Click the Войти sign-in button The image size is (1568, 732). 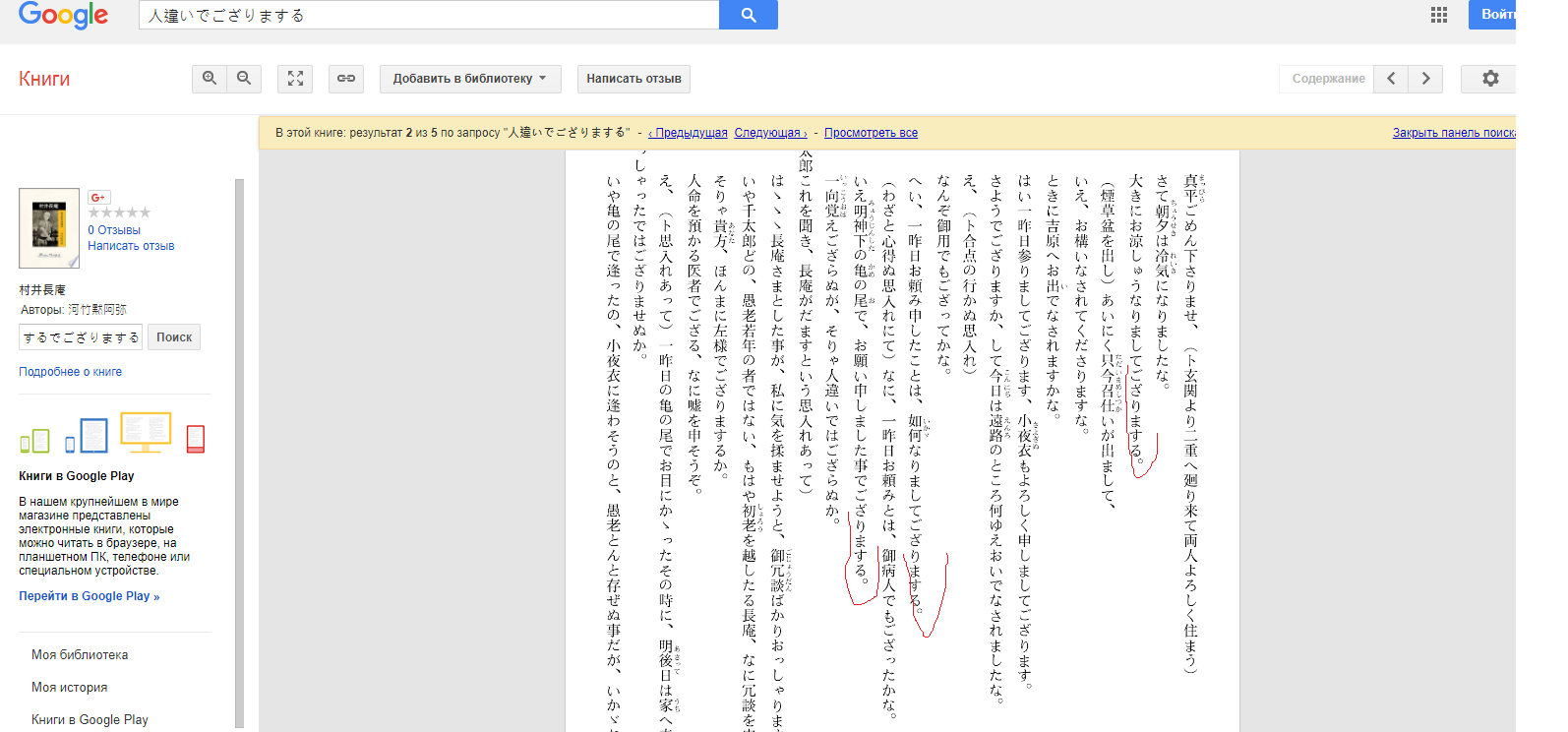point(1493,15)
